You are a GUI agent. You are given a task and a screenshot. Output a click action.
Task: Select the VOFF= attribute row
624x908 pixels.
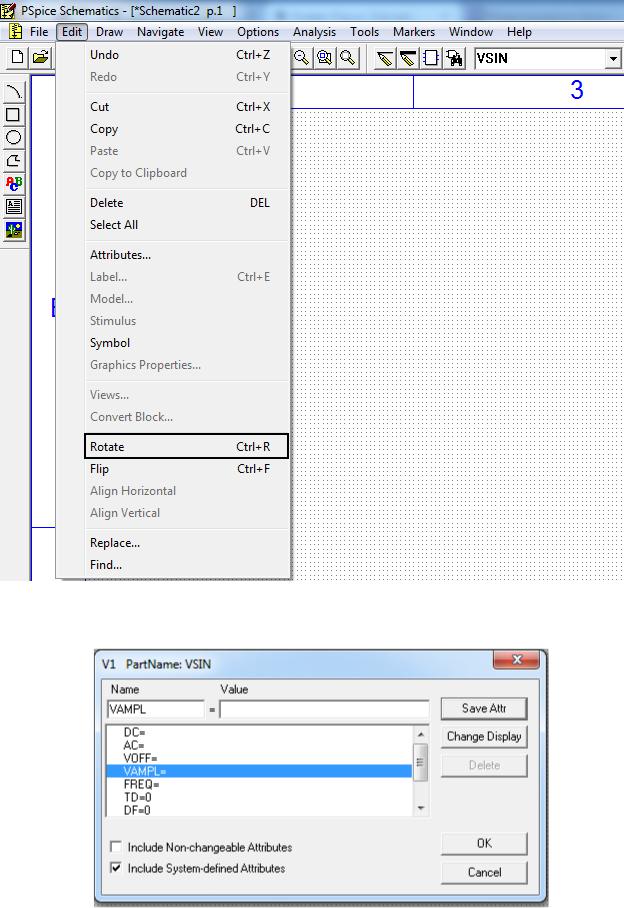259,758
